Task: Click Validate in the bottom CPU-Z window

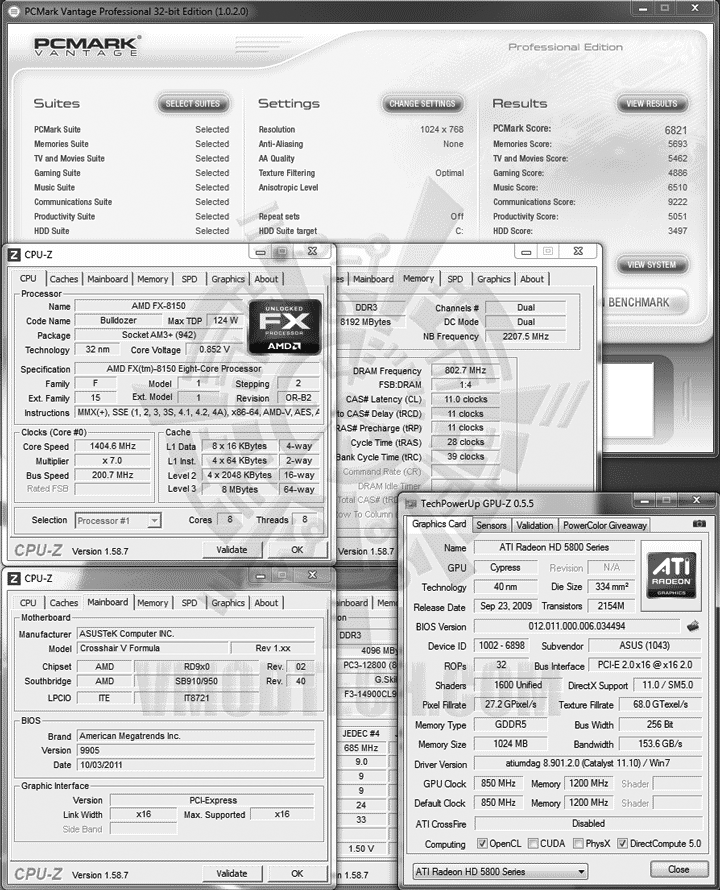Action: coord(232,874)
